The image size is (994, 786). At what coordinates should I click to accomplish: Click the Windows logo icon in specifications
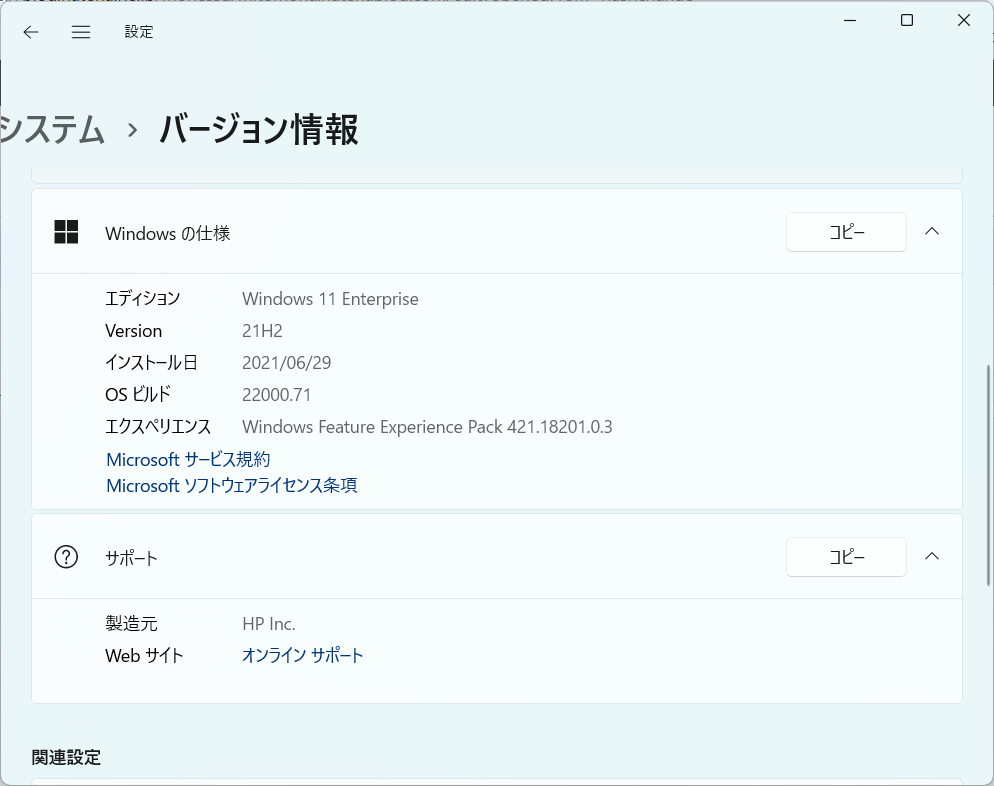coord(66,232)
